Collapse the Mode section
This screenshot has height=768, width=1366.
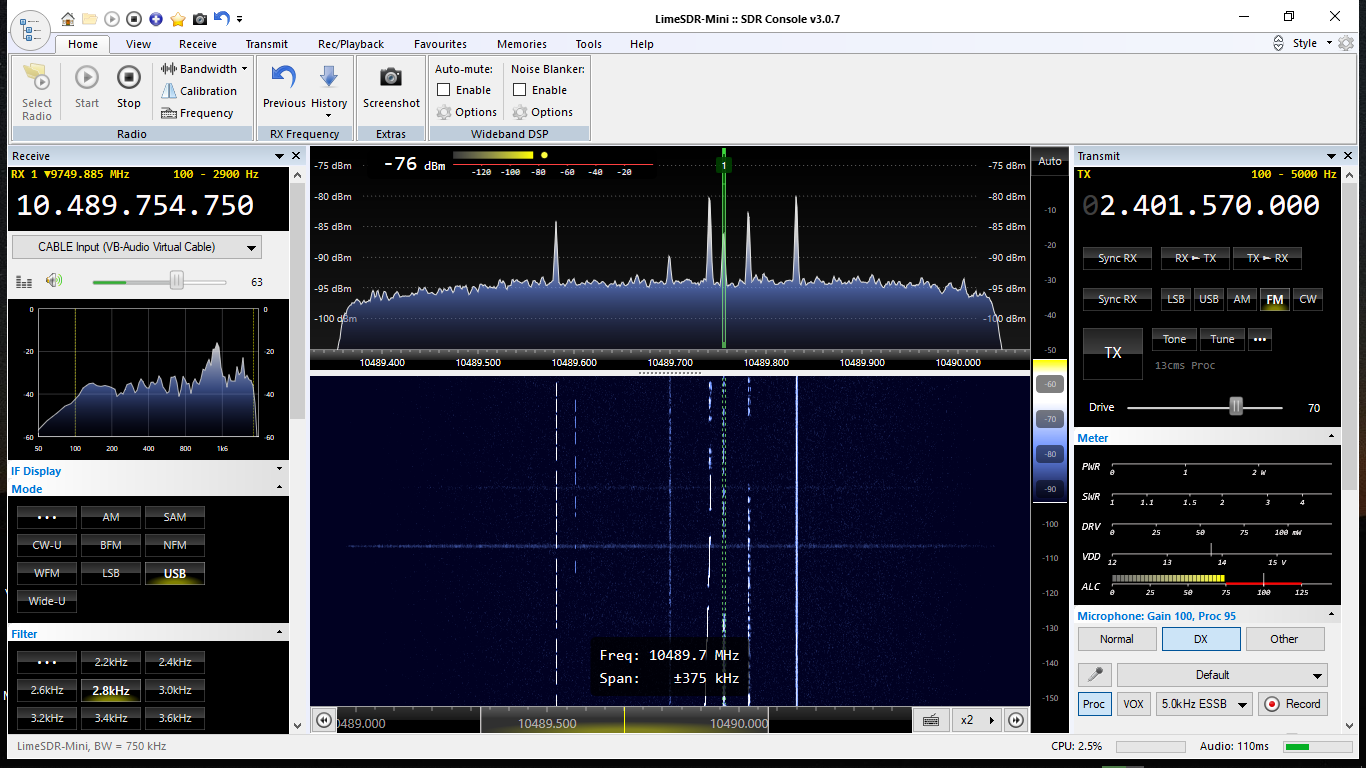point(279,488)
